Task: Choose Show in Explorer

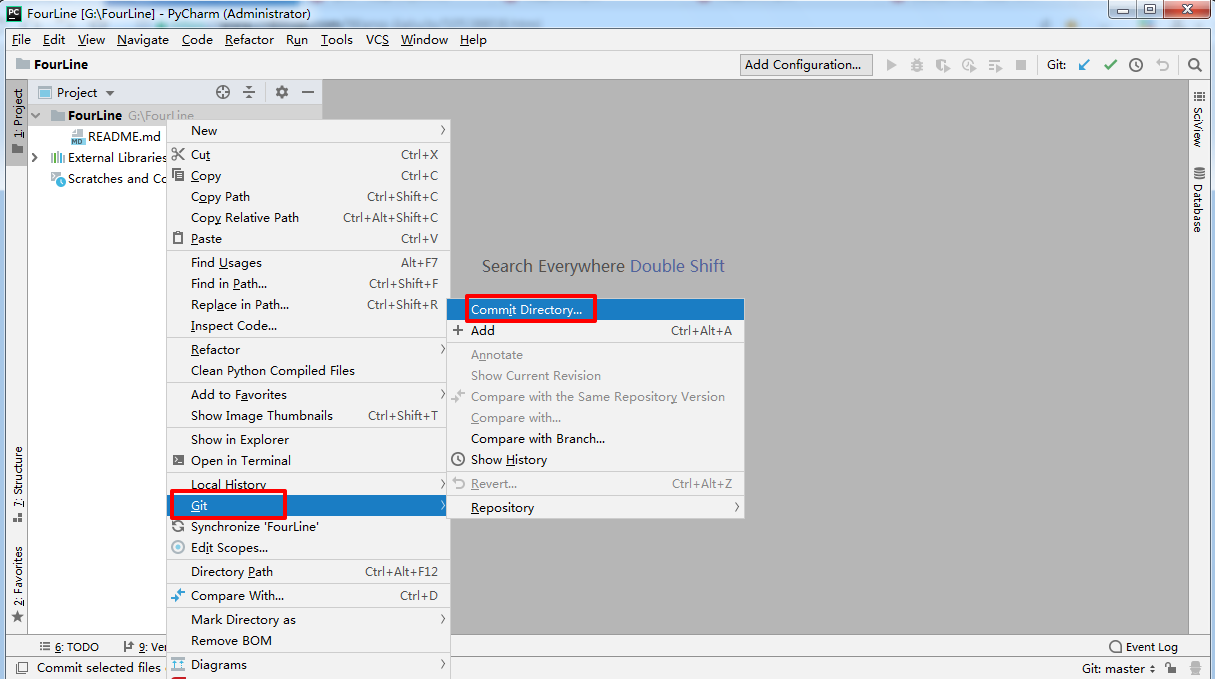Action: tap(308, 440)
